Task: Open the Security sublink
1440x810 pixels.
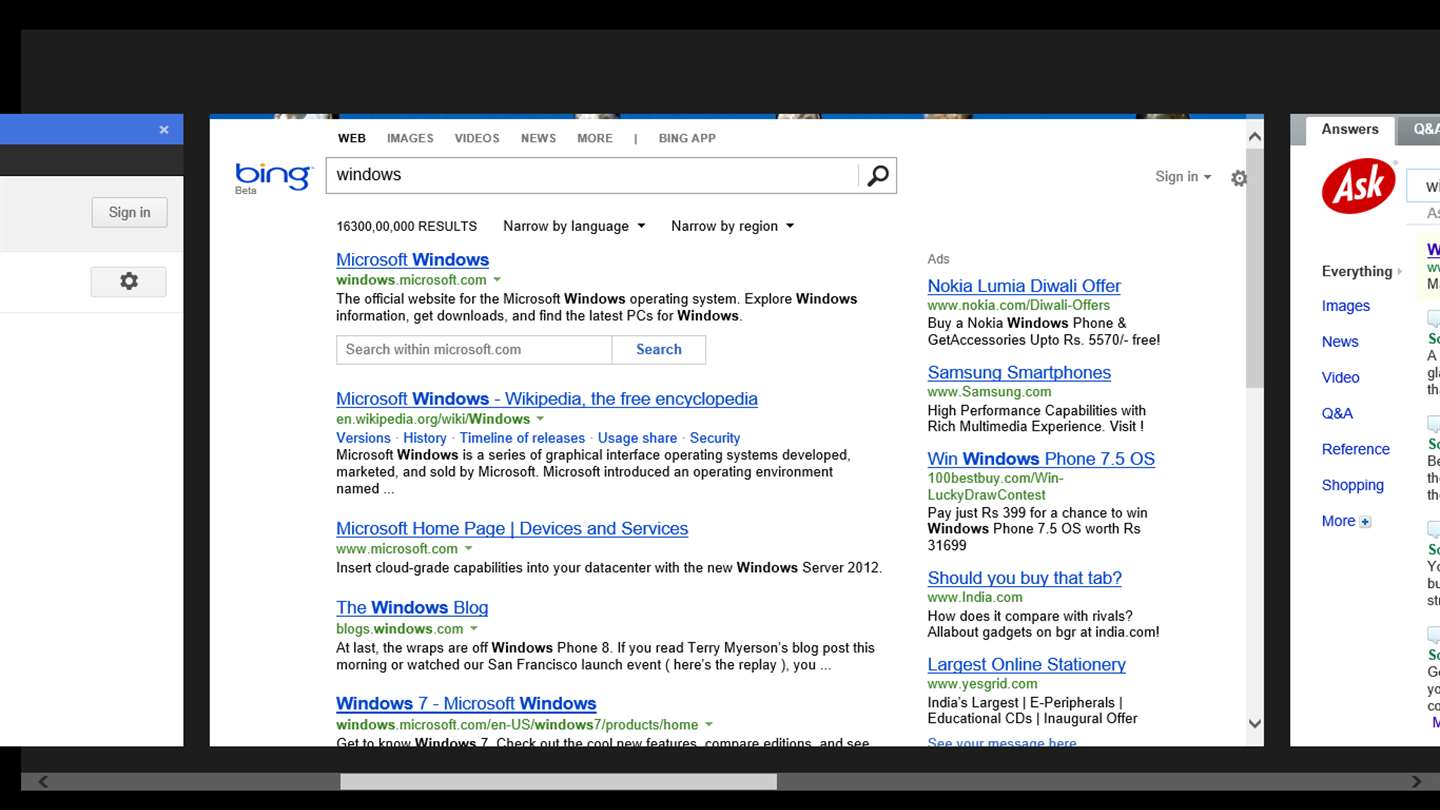Action: click(x=715, y=438)
